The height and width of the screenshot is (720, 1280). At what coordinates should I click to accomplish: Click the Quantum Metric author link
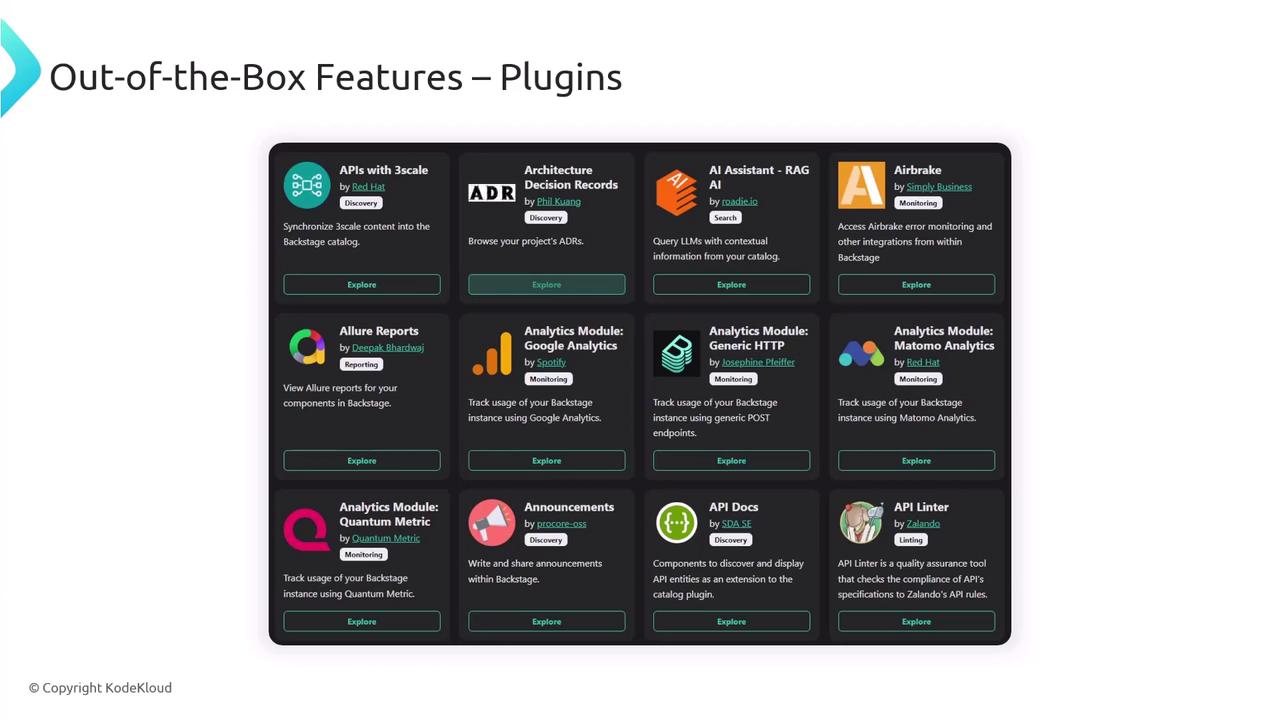click(x=386, y=539)
